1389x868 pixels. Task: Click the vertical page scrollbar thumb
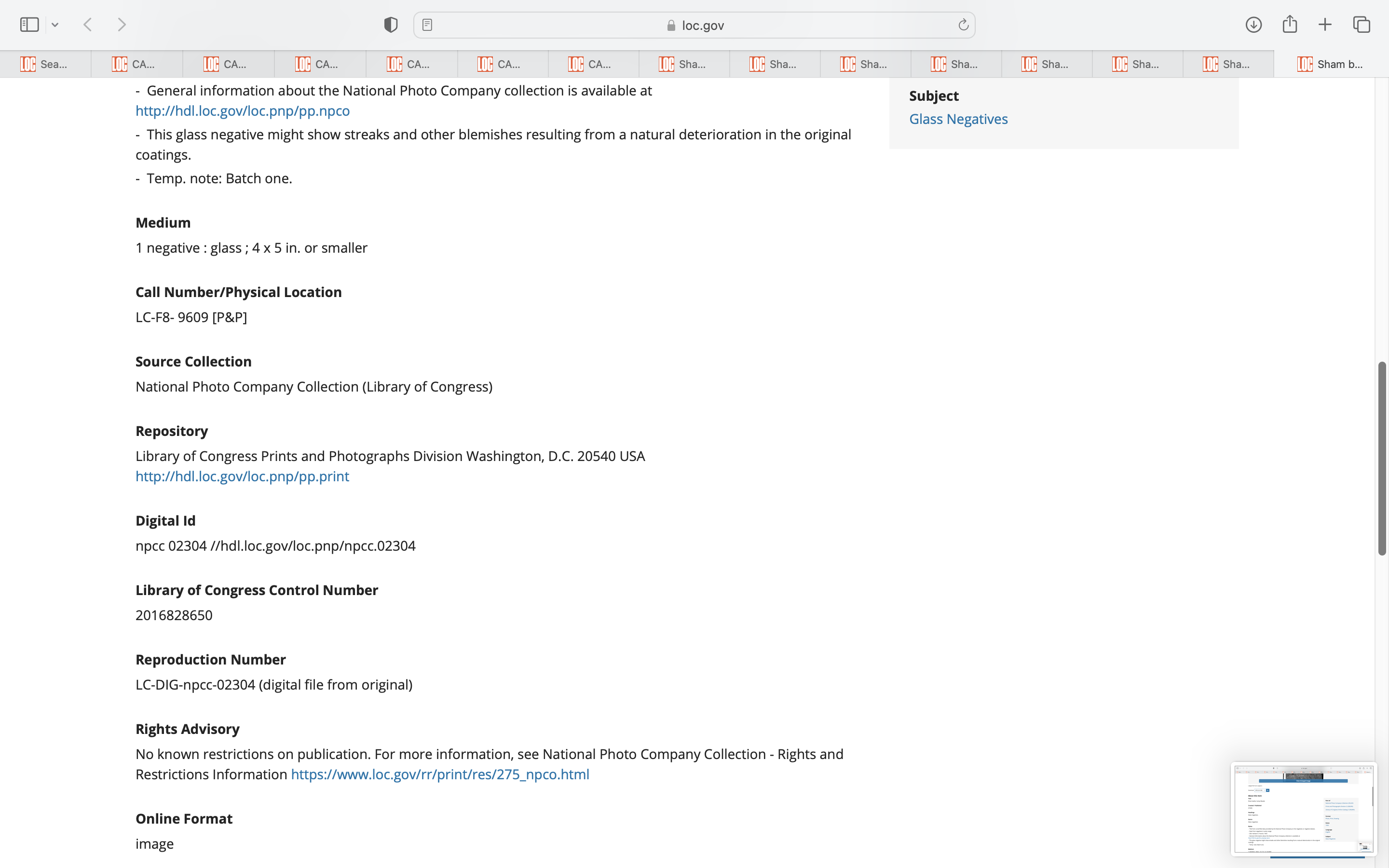click(1382, 458)
